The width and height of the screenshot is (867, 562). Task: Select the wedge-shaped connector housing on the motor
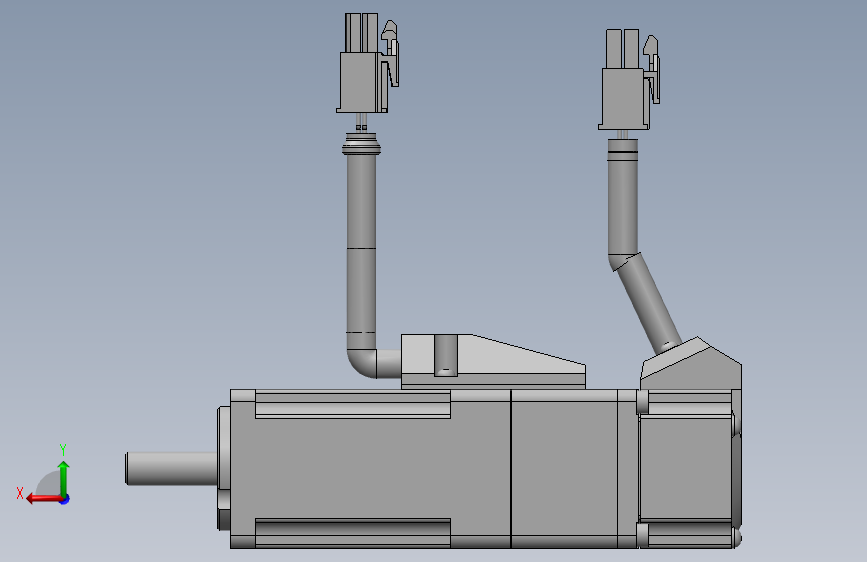(x=493, y=361)
